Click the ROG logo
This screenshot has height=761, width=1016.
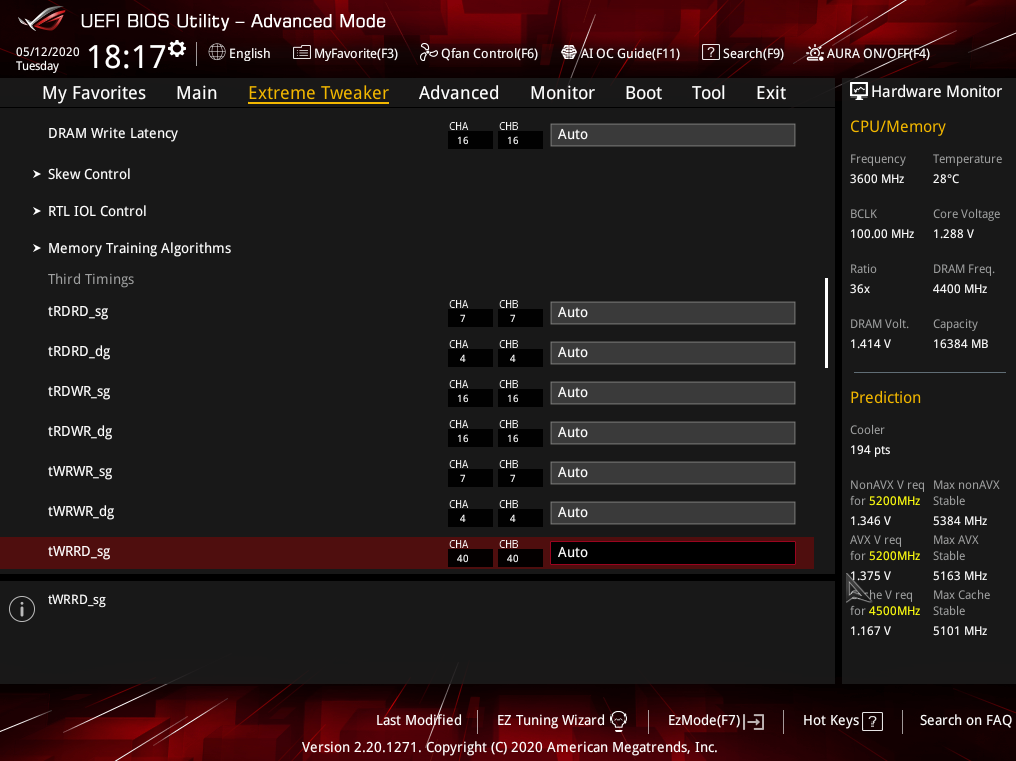[43, 19]
